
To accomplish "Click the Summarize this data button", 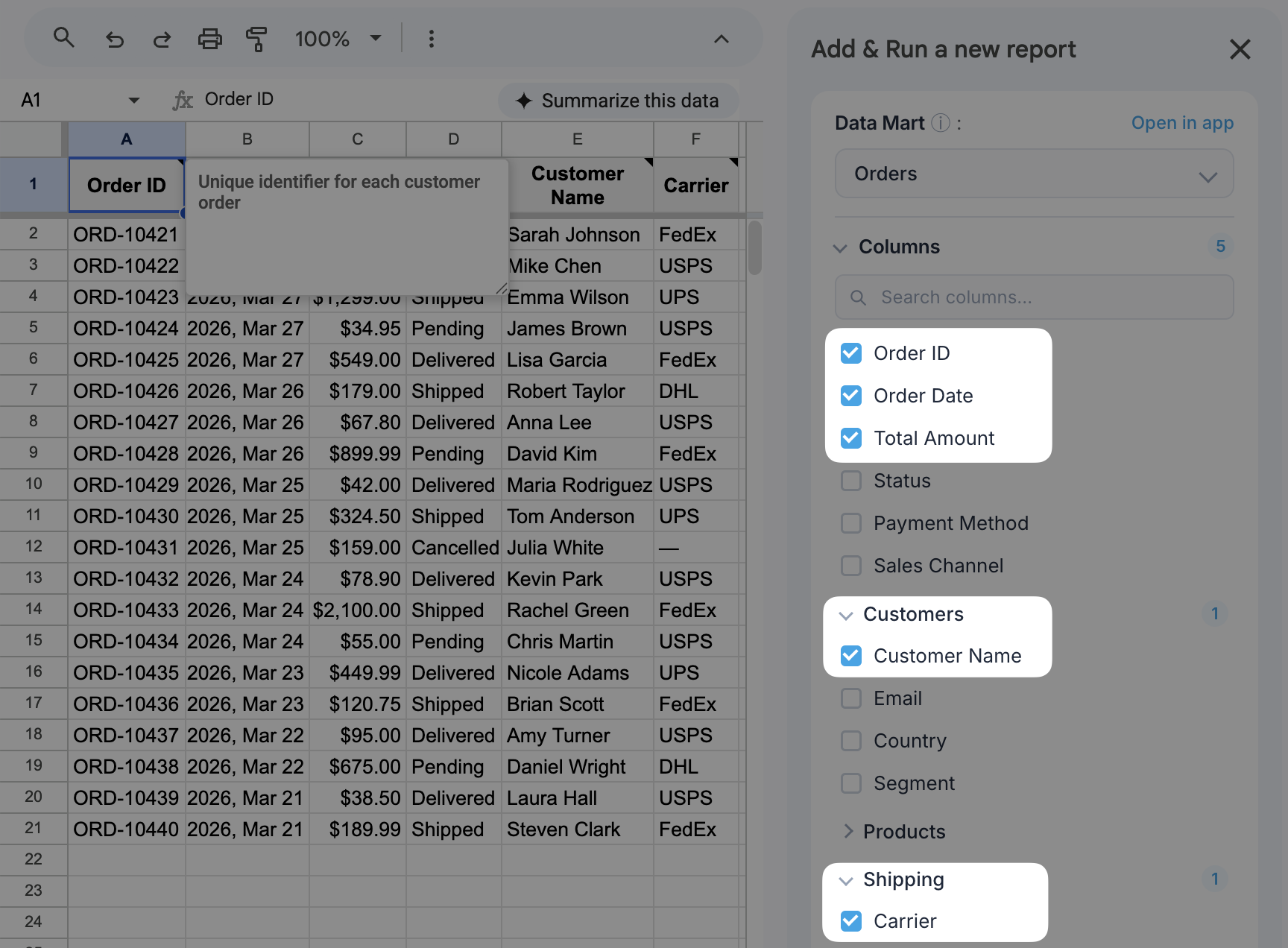I will [x=618, y=101].
